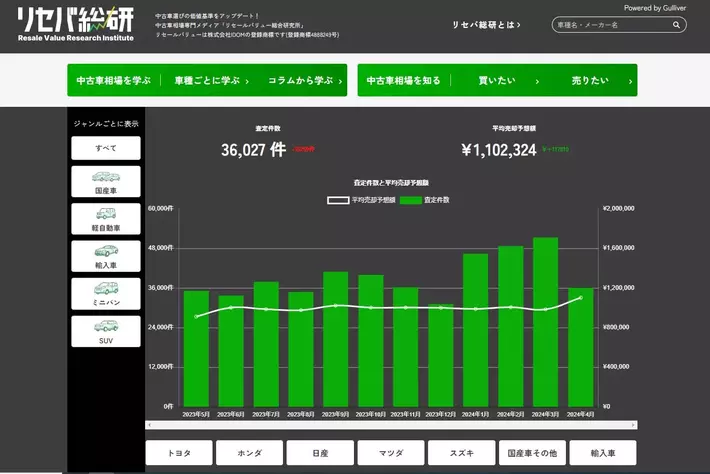Screen dimensions: 710x474
Task: Focus the 車種名・メーカー名 search field
Action: click(619, 25)
